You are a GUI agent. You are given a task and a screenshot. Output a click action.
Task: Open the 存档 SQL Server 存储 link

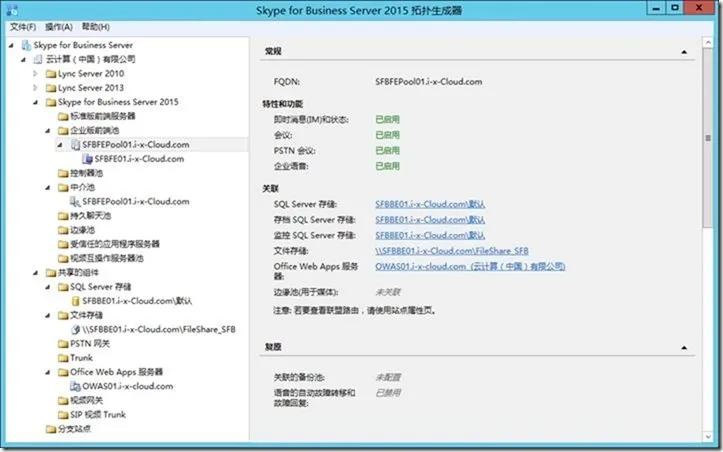tap(430, 220)
